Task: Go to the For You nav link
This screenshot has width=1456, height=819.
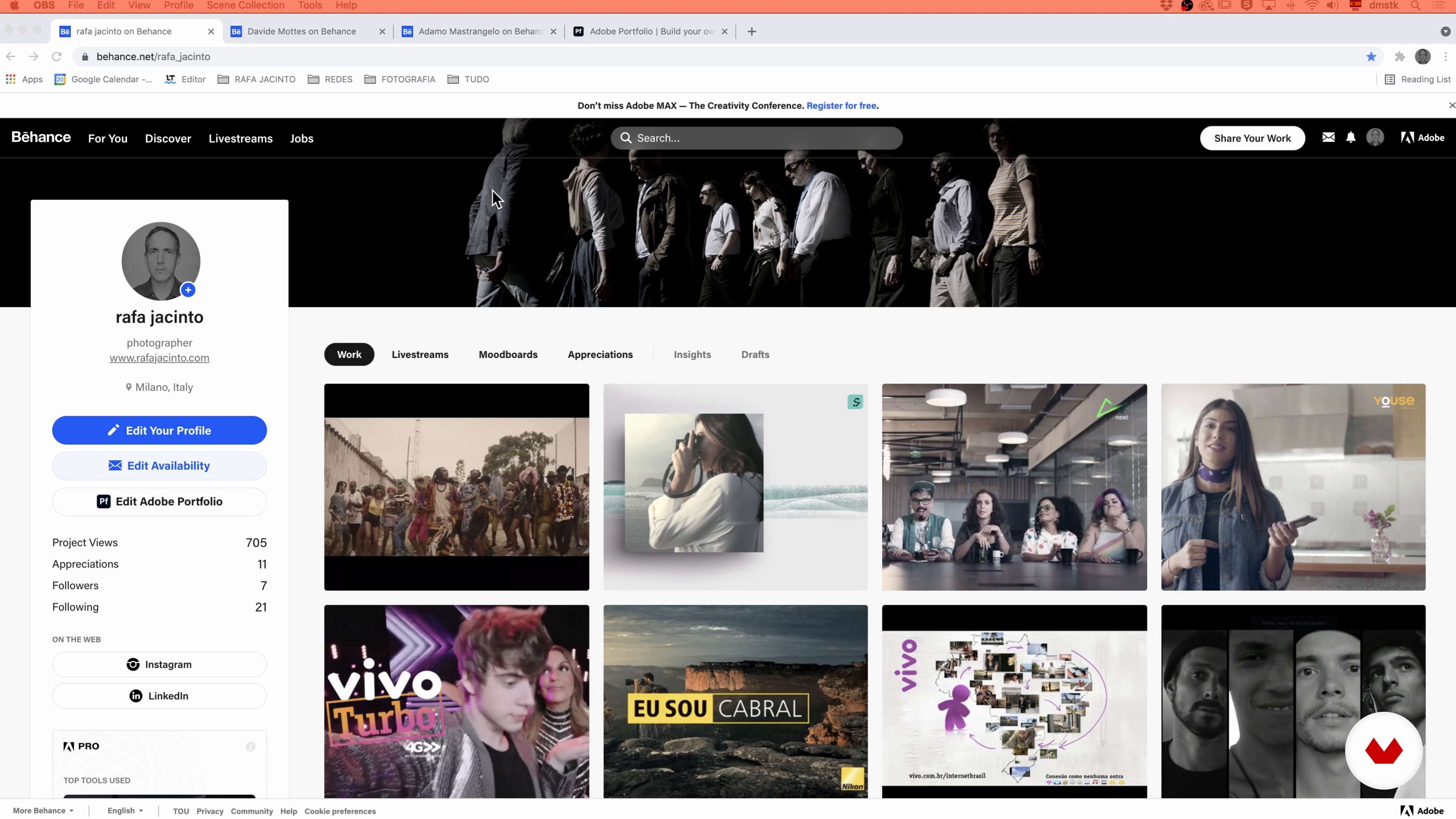Action: coord(107,138)
